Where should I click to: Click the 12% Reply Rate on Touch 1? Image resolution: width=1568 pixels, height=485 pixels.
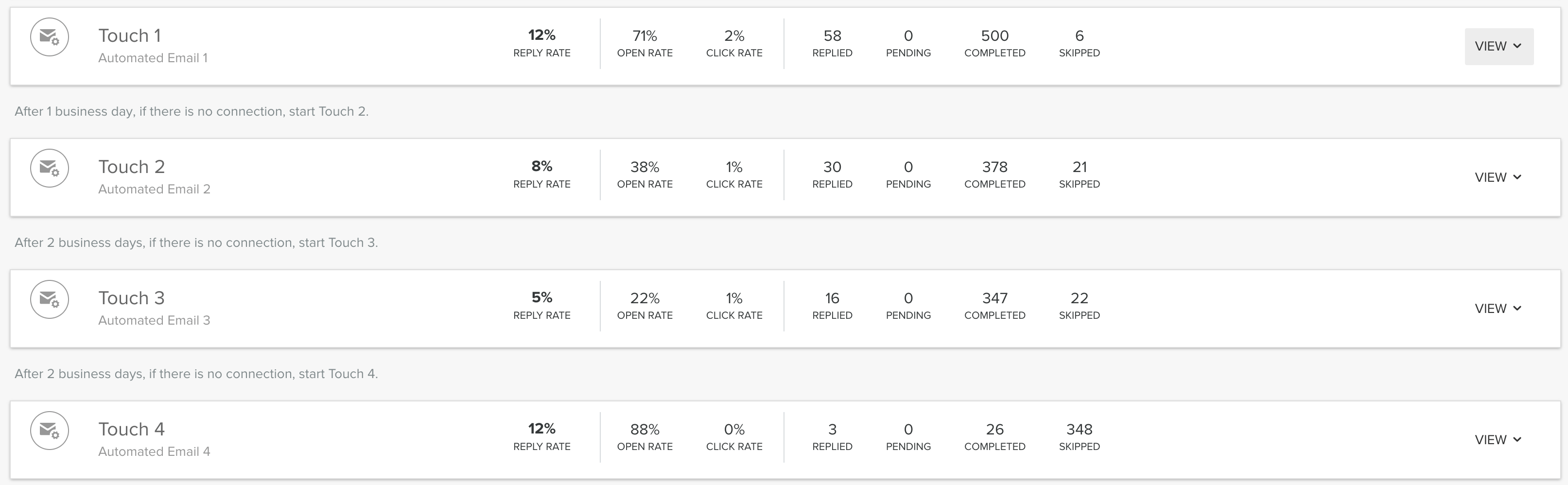(542, 35)
